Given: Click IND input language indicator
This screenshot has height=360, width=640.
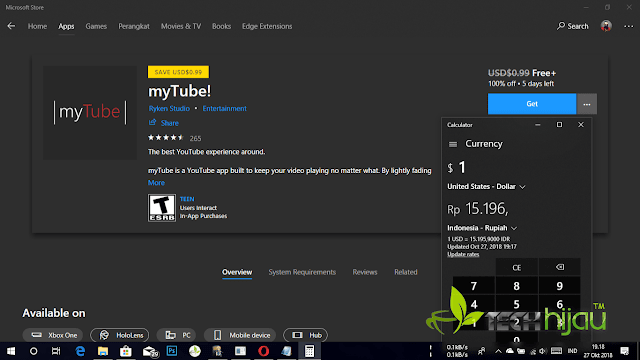Looking at the screenshot, I should (572, 351).
